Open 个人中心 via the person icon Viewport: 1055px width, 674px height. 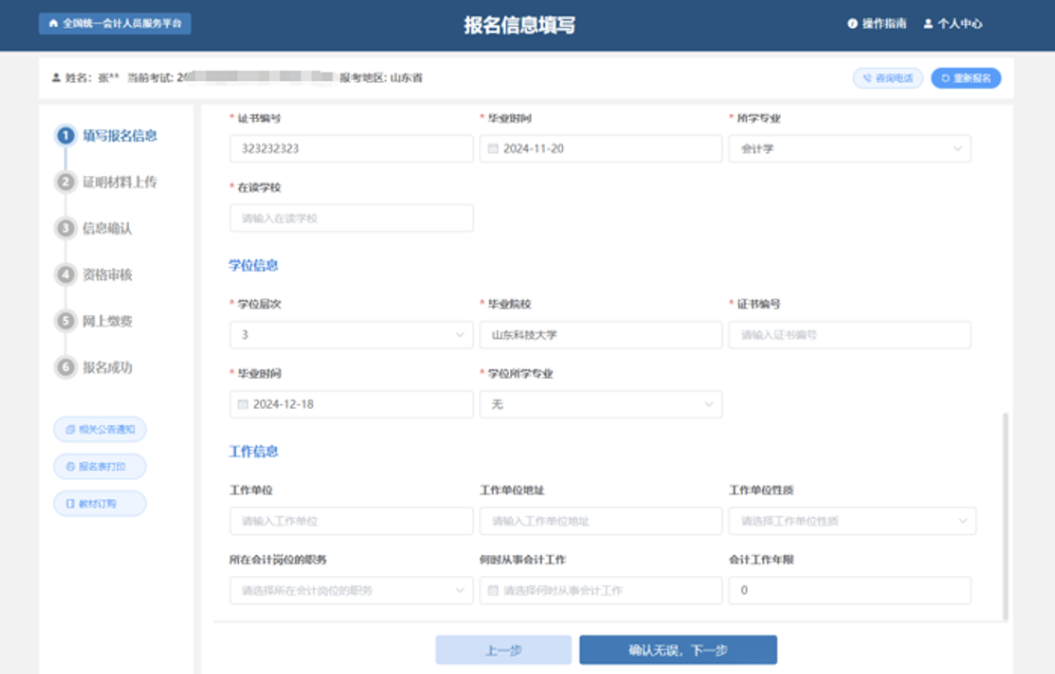(928, 22)
